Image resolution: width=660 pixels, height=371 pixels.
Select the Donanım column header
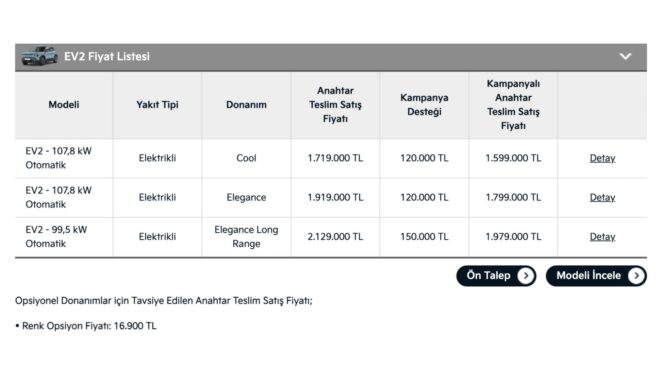pyautogui.click(x=246, y=105)
